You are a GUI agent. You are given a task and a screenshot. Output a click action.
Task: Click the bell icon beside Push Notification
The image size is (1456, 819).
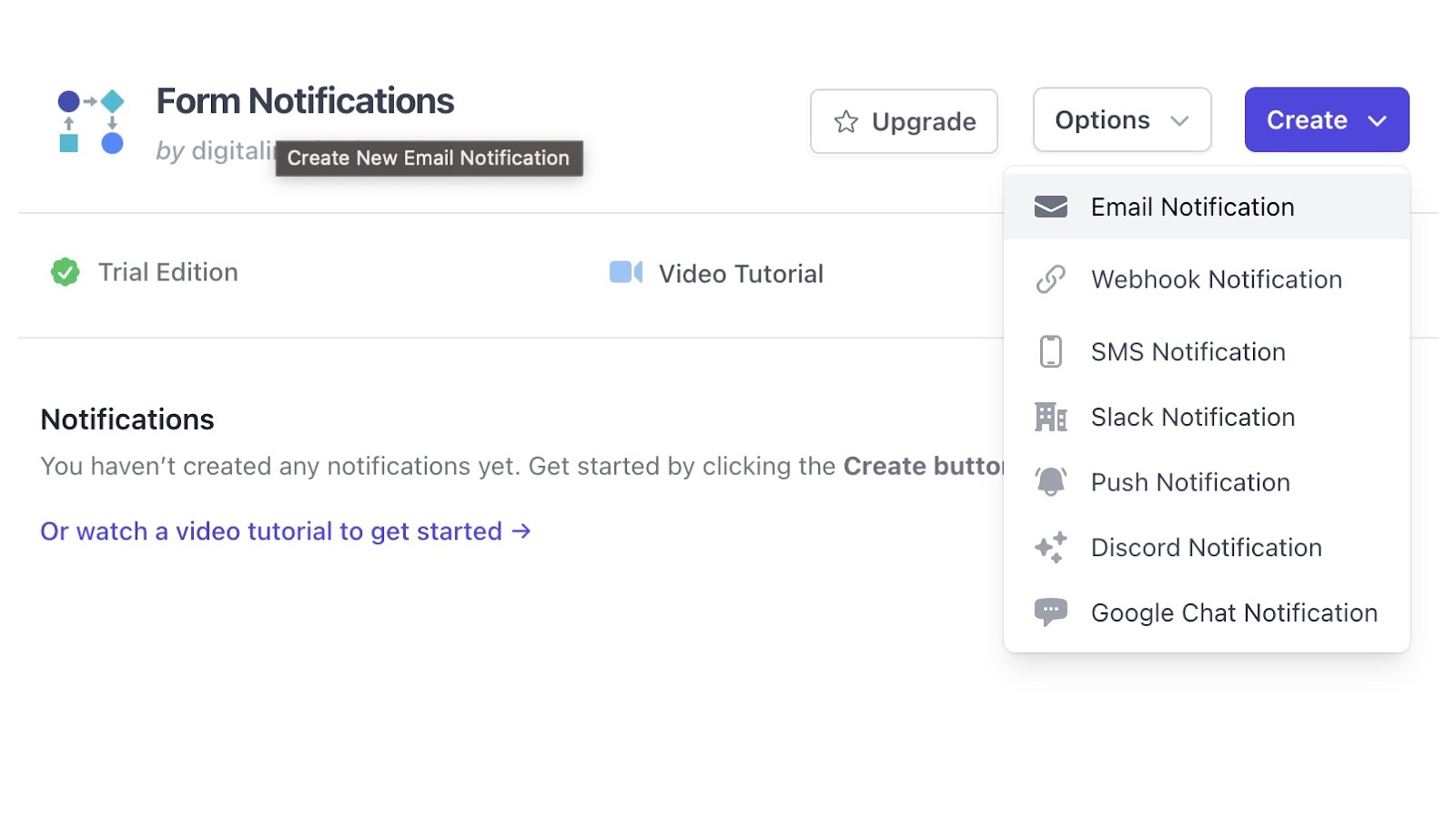coord(1050,481)
